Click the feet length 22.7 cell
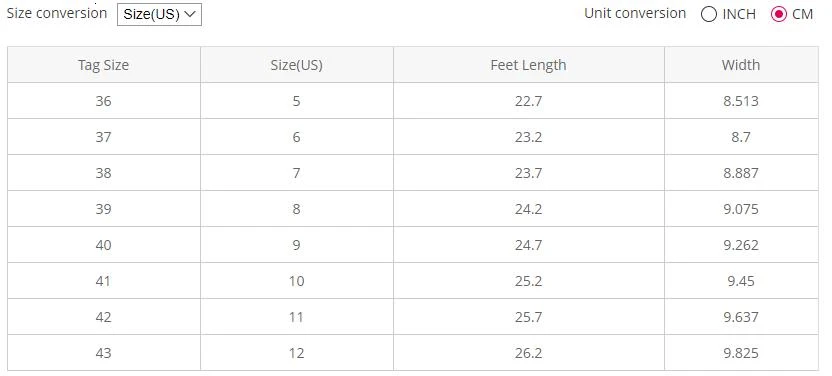This screenshot has width=832, height=376. [528, 101]
